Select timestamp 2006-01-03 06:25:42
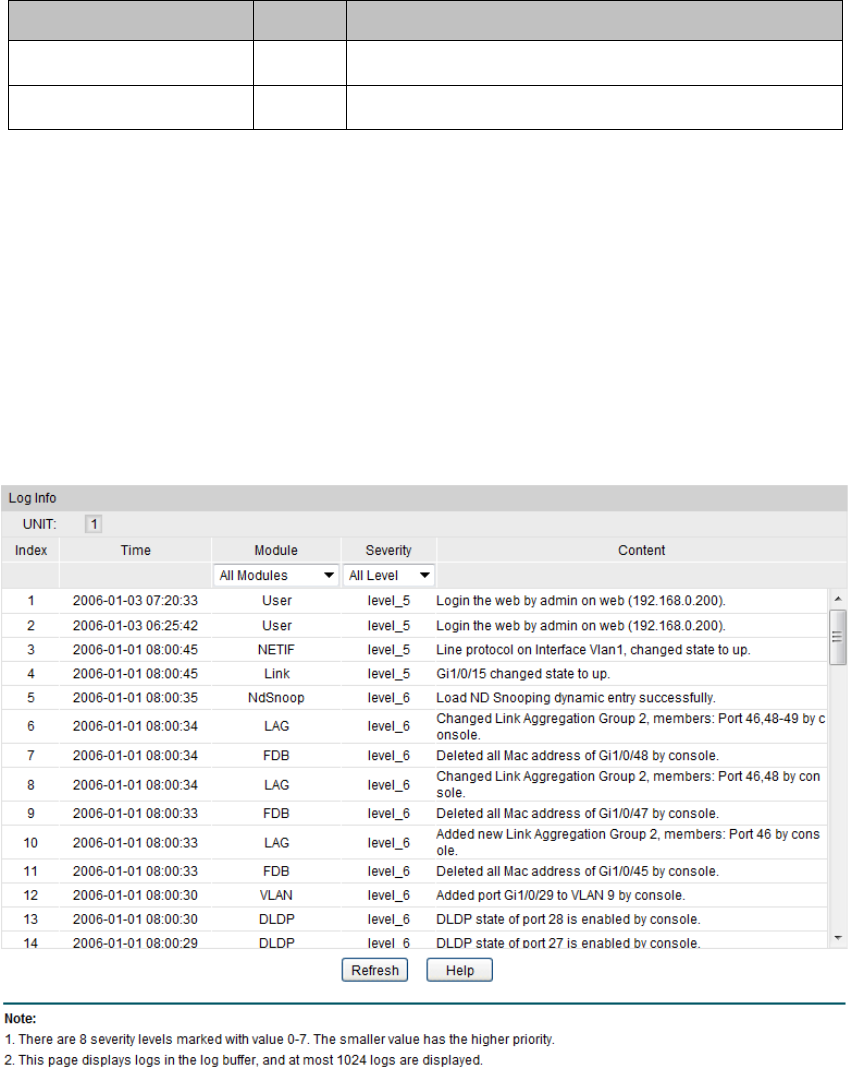This screenshot has width=851, height=1080. [136, 625]
